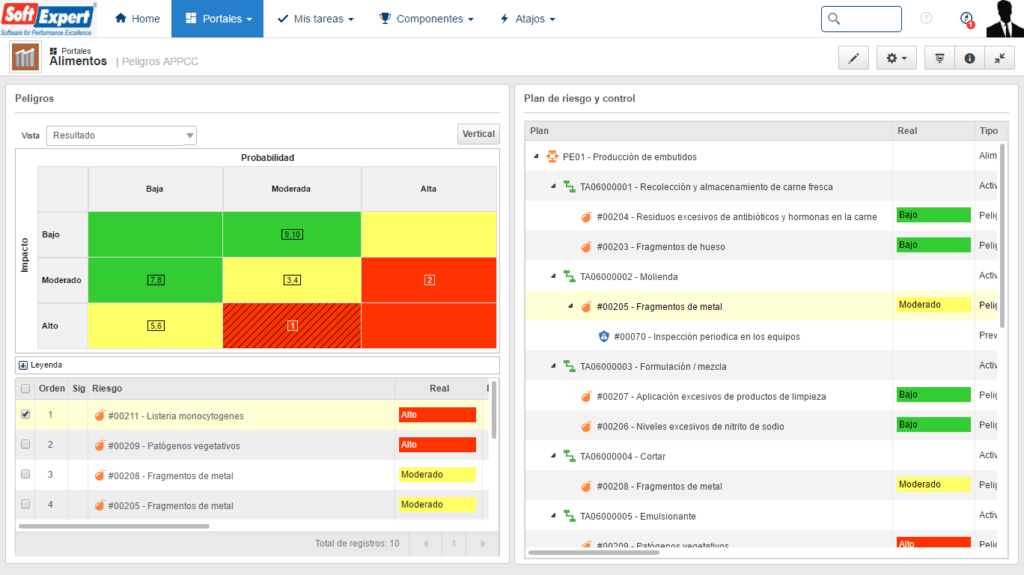Image resolution: width=1024 pixels, height=575 pixels.
Task: Click the user profile avatar
Action: click(1004, 19)
